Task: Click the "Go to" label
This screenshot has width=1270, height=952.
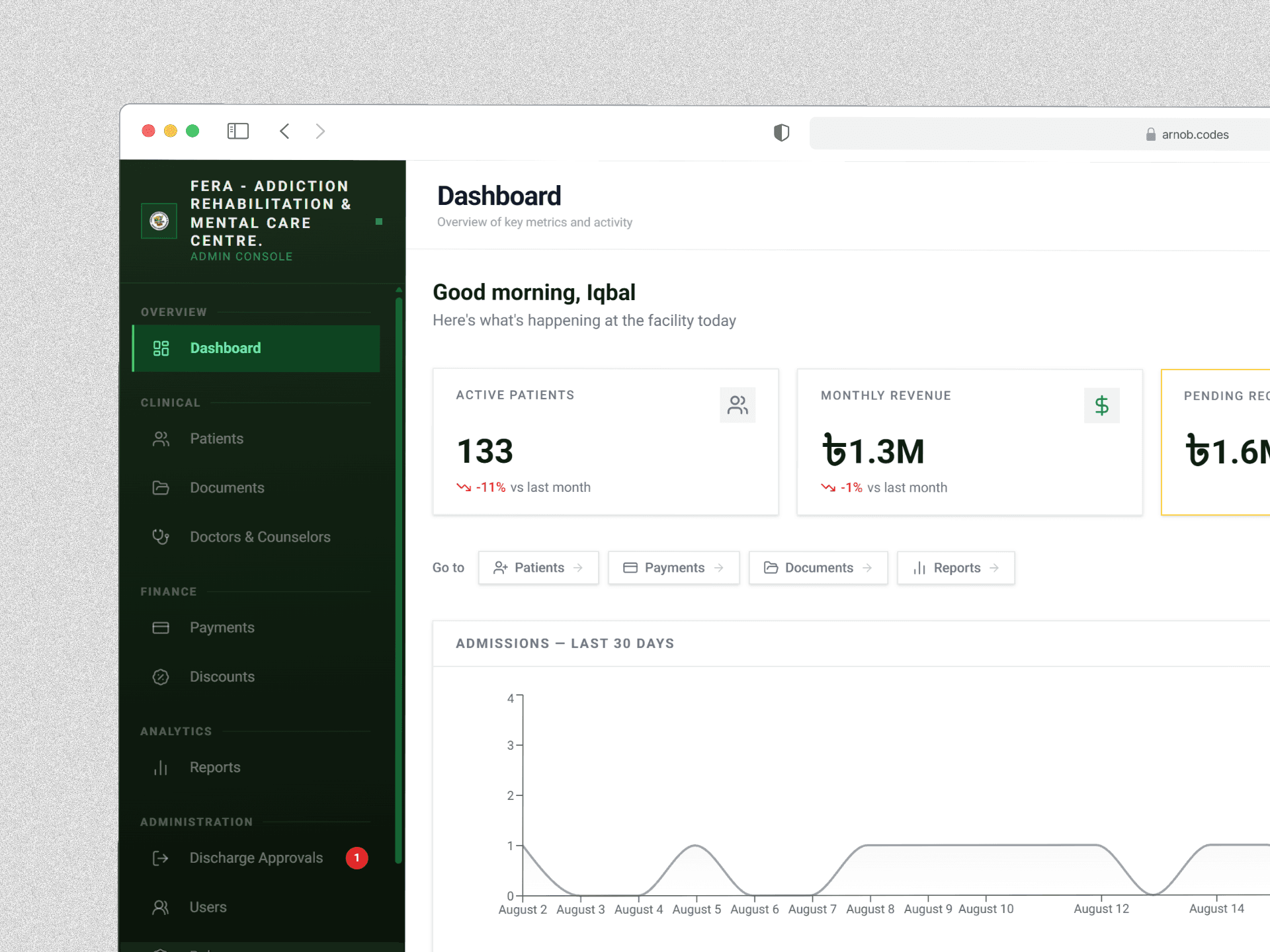Action: coord(448,568)
